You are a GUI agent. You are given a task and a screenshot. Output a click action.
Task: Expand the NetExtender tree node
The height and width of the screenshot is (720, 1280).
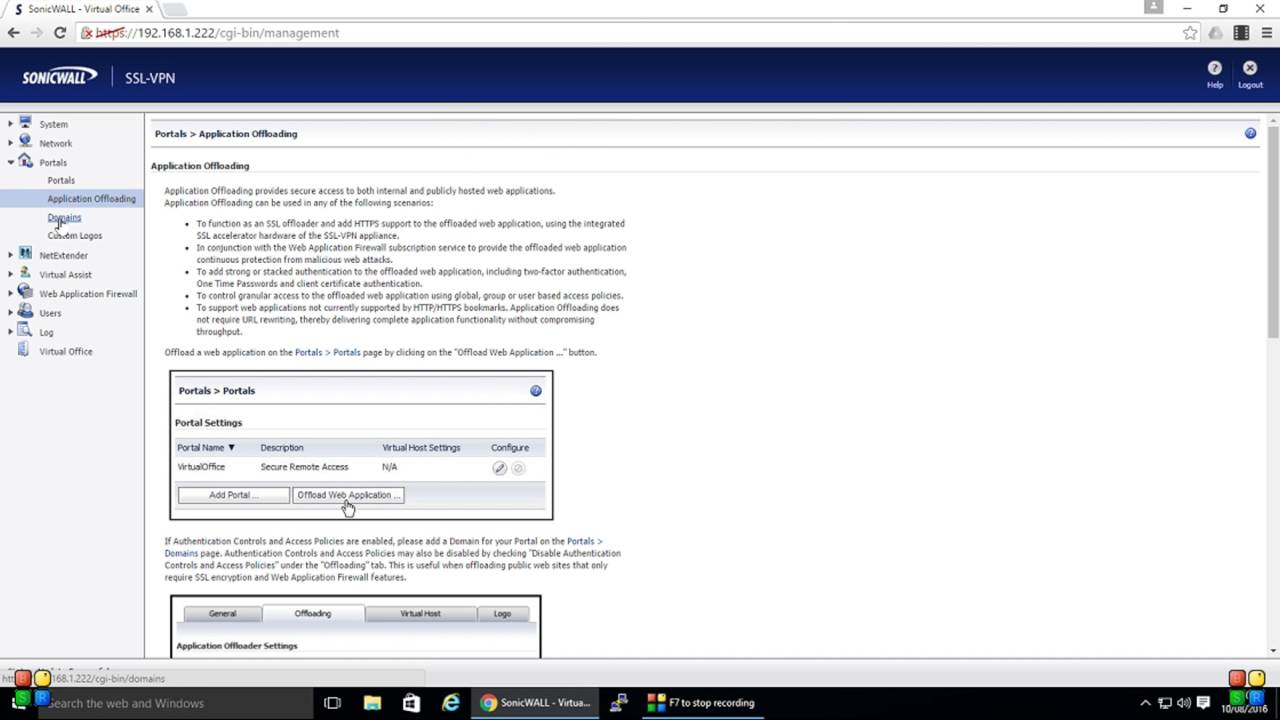pos(10,255)
